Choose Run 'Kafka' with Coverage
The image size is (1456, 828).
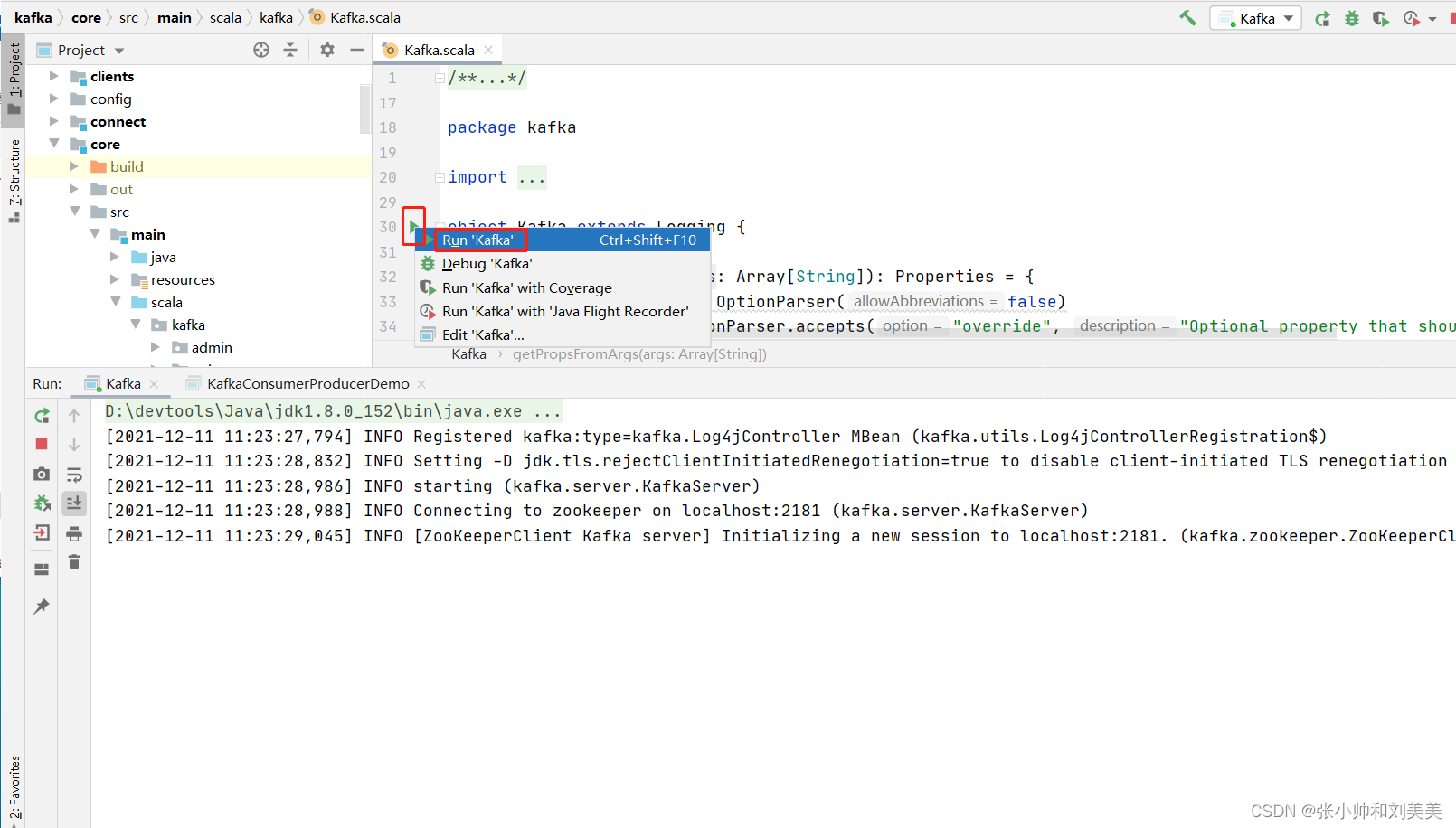pyautogui.click(x=562, y=287)
